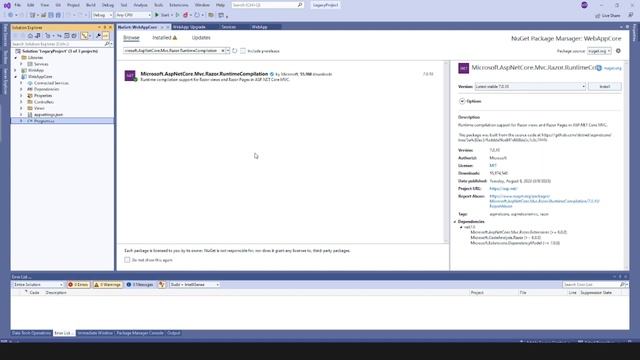Check the Do not show this again box
This screenshot has width=640, height=360.
[x=127, y=260]
